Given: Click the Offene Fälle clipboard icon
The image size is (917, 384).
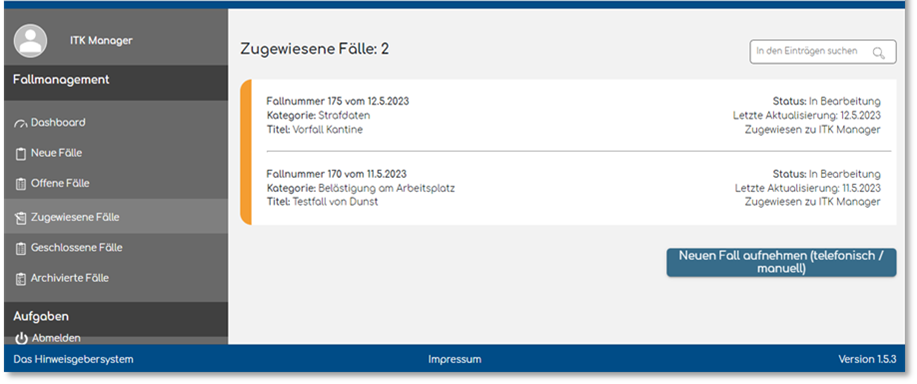Looking at the screenshot, I should (x=21, y=184).
